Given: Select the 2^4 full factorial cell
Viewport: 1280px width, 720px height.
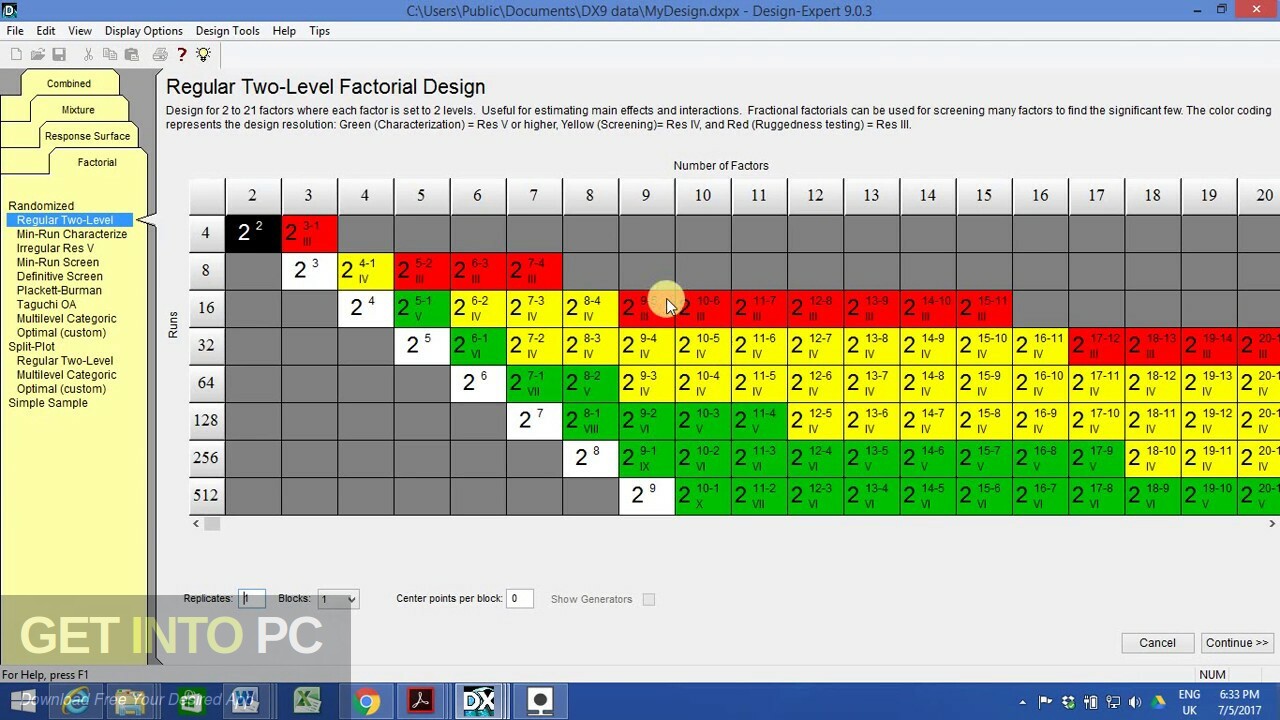Looking at the screenshot, I should click(x=365, y=308).
